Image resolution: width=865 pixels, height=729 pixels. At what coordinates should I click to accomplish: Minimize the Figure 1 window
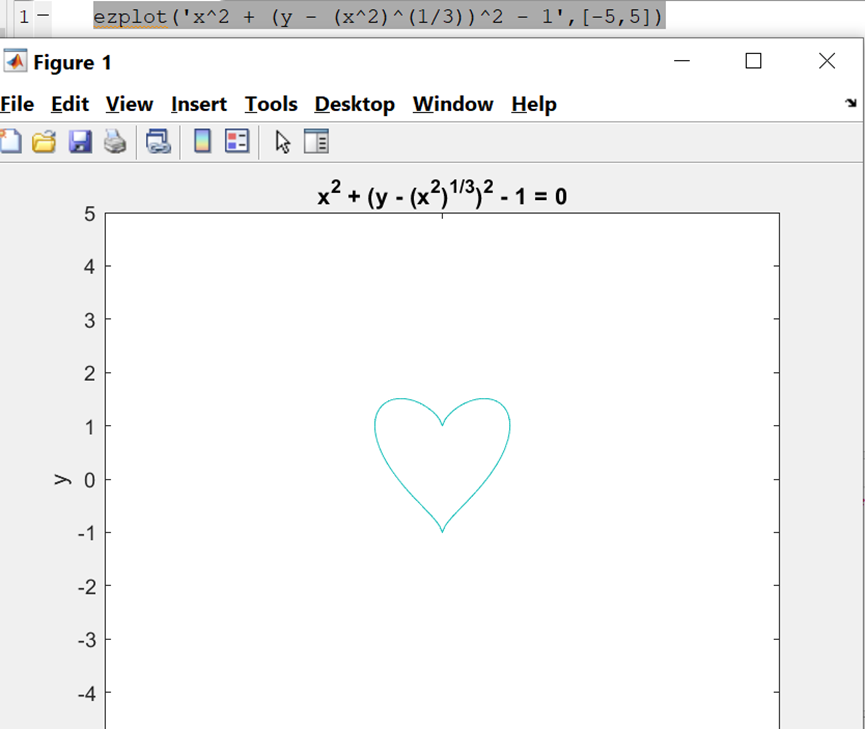[x=682, y=61]
